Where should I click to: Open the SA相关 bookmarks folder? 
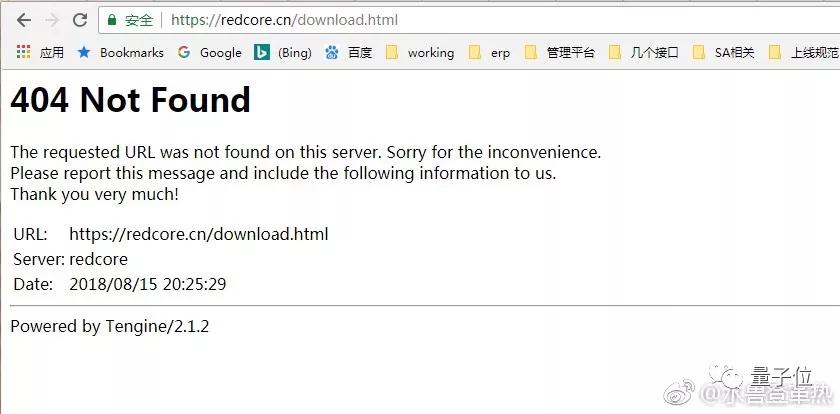723,52
